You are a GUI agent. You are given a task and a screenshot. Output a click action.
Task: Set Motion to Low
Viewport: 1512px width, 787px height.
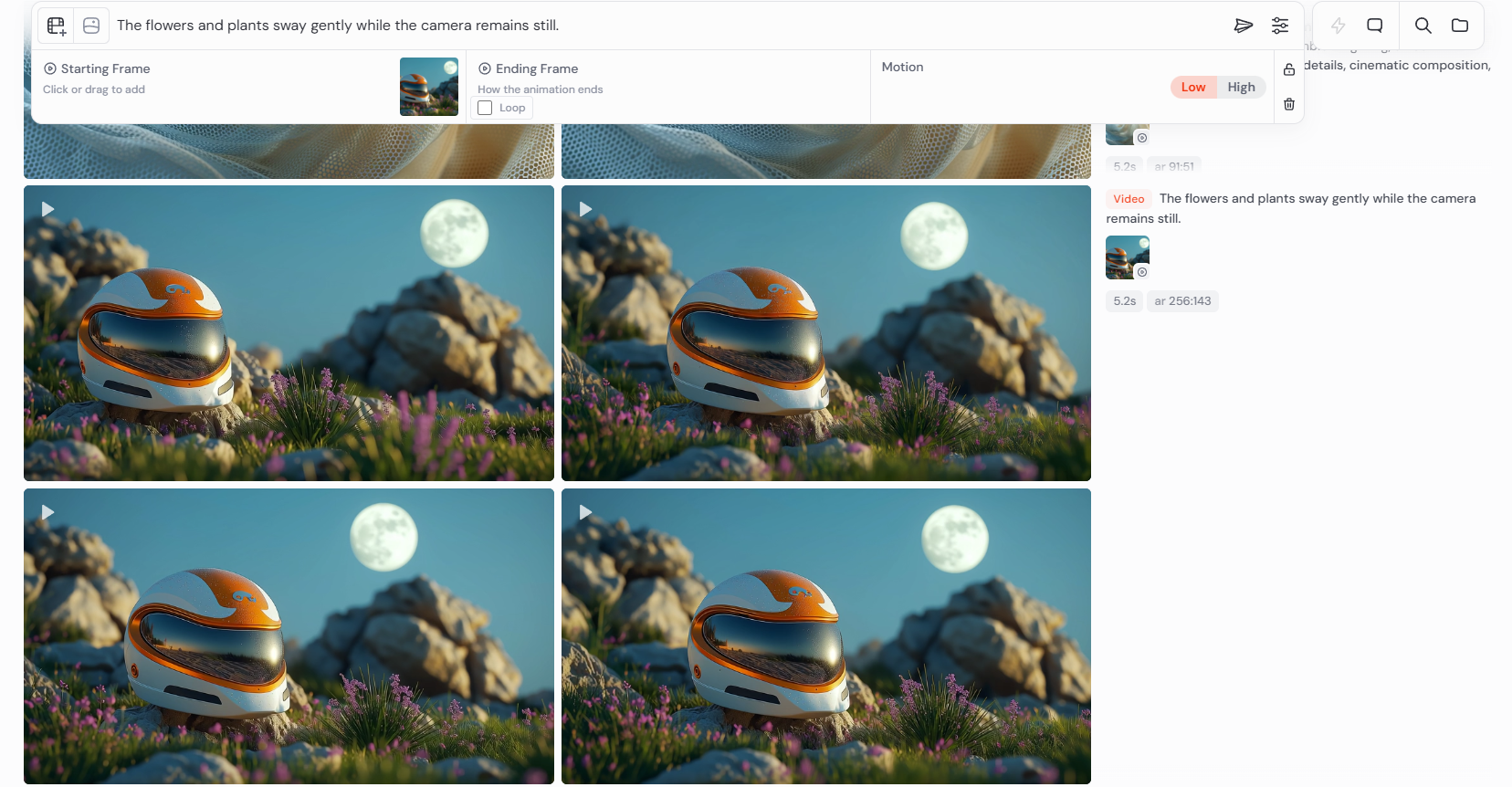click(1192, 87)
